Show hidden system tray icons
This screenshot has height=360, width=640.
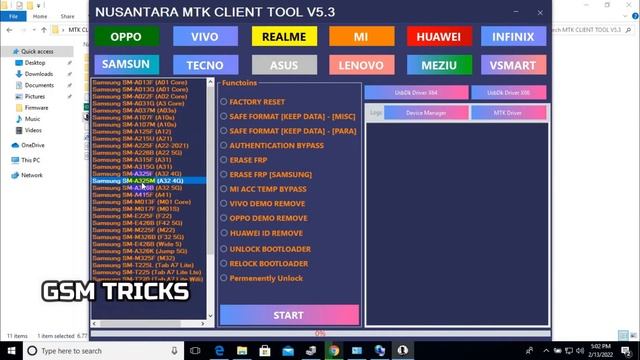click(x=546, y=351)
